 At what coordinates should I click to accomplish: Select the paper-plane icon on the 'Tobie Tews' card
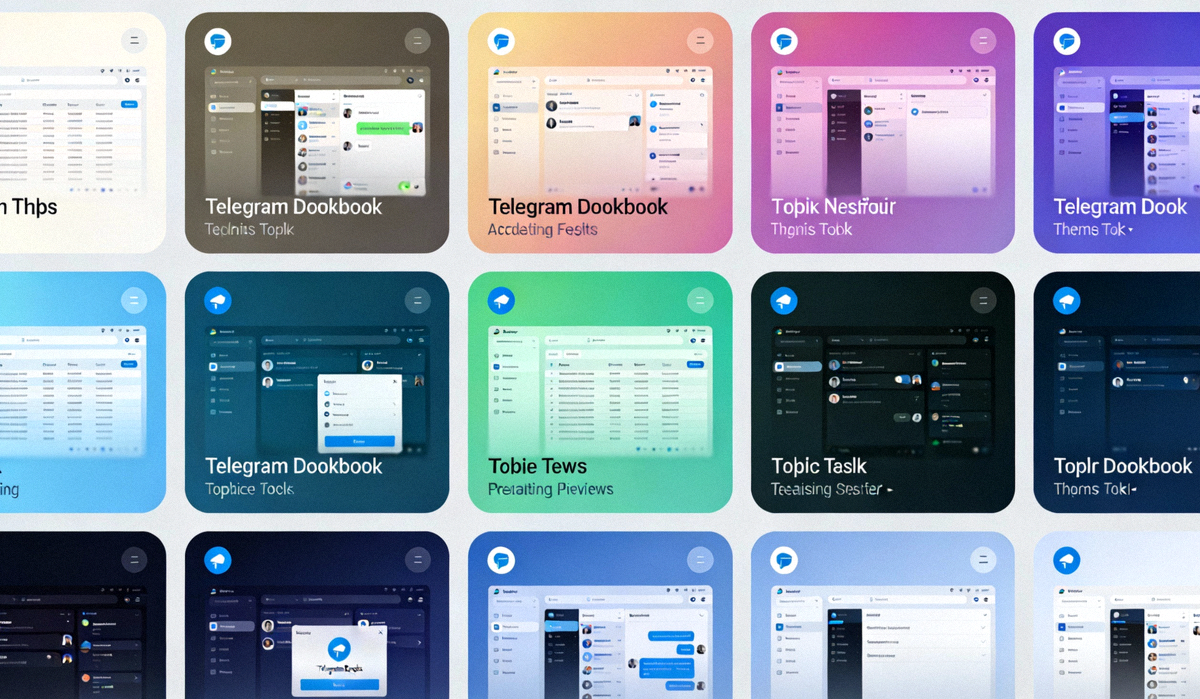(x=501, y=299)
